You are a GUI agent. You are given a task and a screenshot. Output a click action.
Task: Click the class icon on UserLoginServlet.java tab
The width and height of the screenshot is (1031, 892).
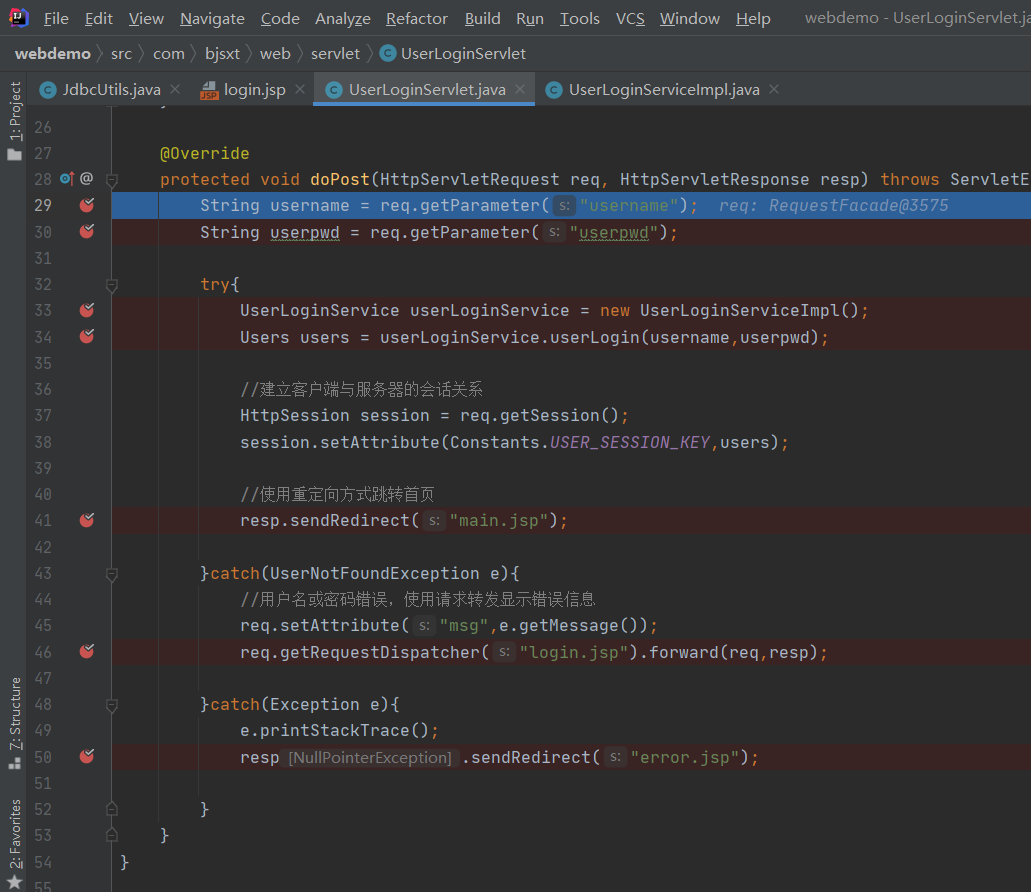tap(334, 89)
